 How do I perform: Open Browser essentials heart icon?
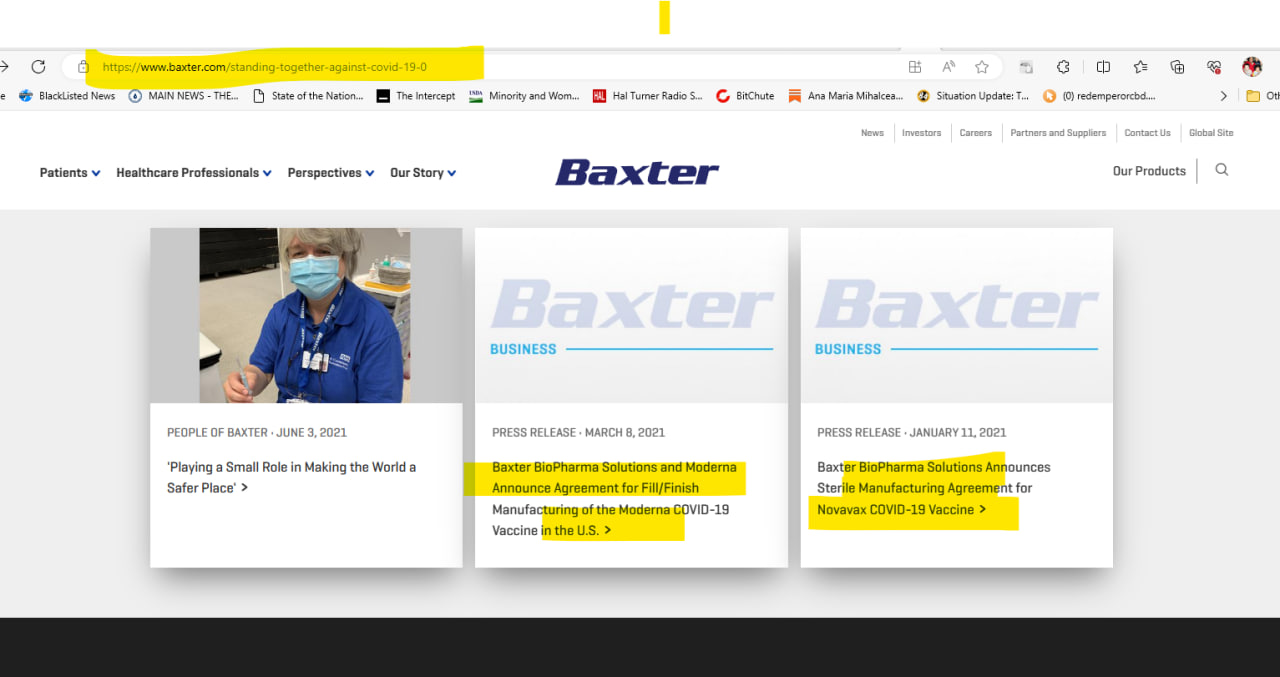[x=1214, y=67]
